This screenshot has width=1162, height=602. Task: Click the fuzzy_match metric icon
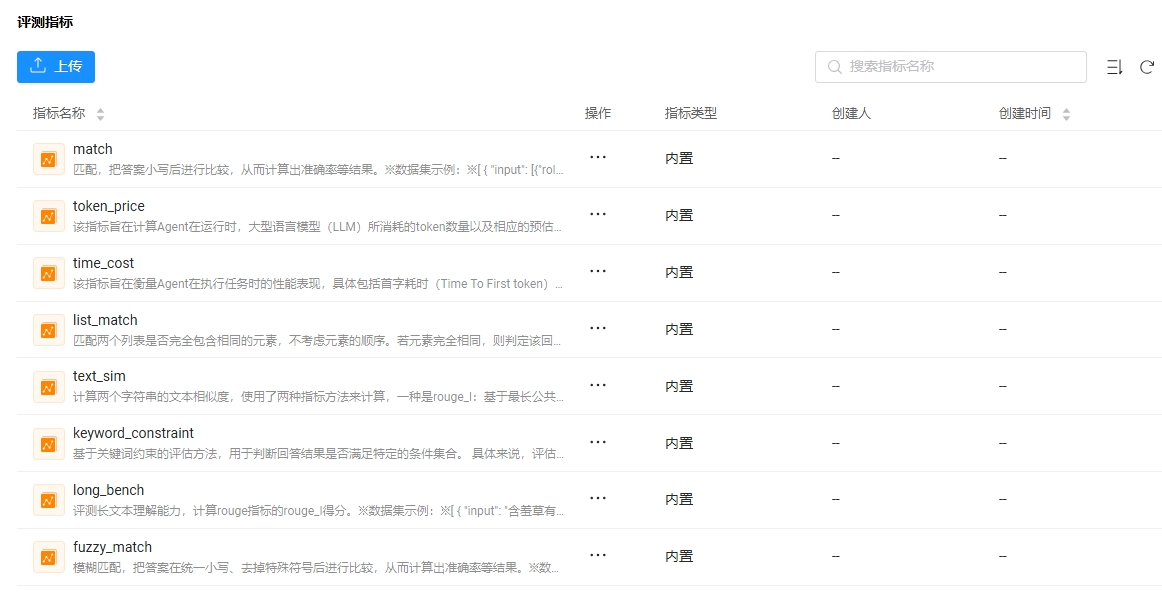coord(48,557)
